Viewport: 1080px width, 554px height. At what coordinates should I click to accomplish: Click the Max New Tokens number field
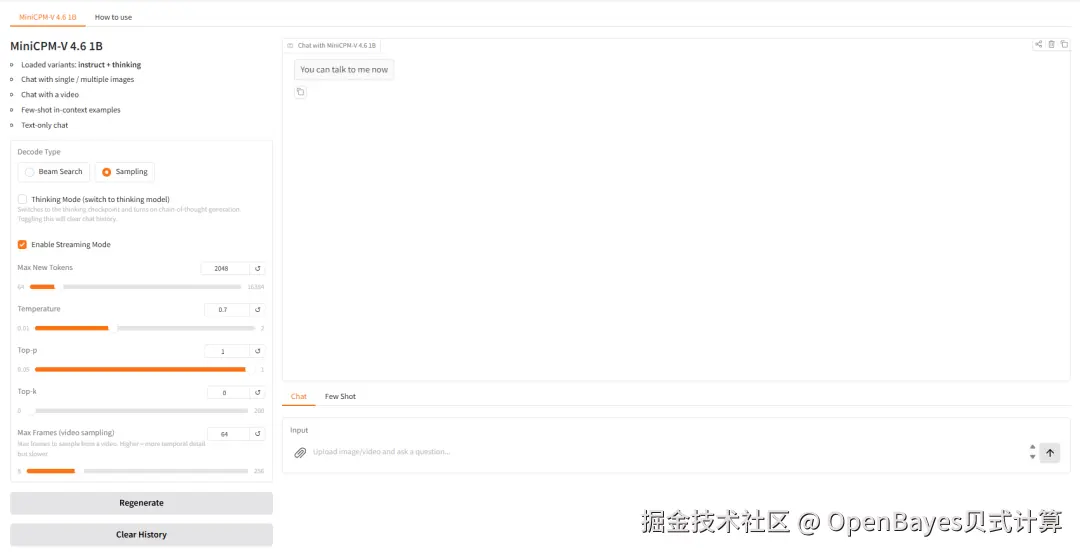(x=225, y=269)
